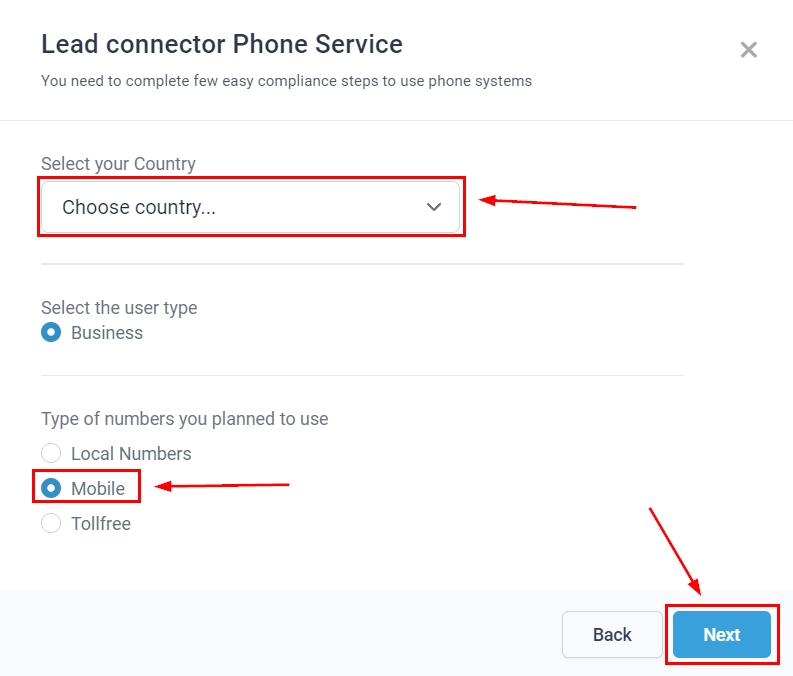Click "Type of numbers you planned to use" label
Screen dimensions: 793x676
(x=184, y=418)
